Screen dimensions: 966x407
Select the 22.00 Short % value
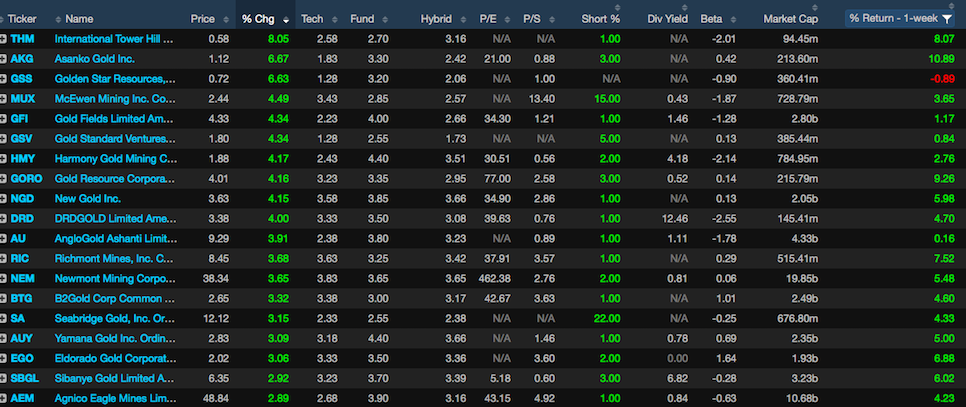pos(607,318)
